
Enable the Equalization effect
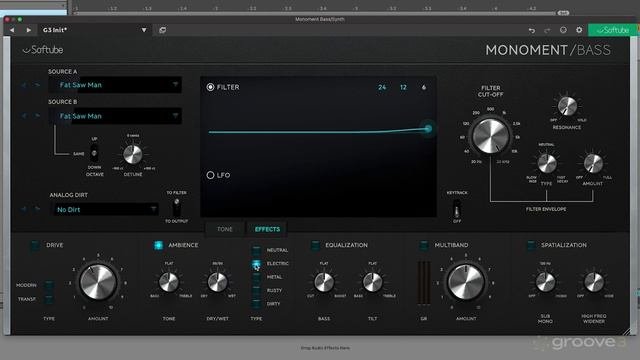click(x=315, y=245)
